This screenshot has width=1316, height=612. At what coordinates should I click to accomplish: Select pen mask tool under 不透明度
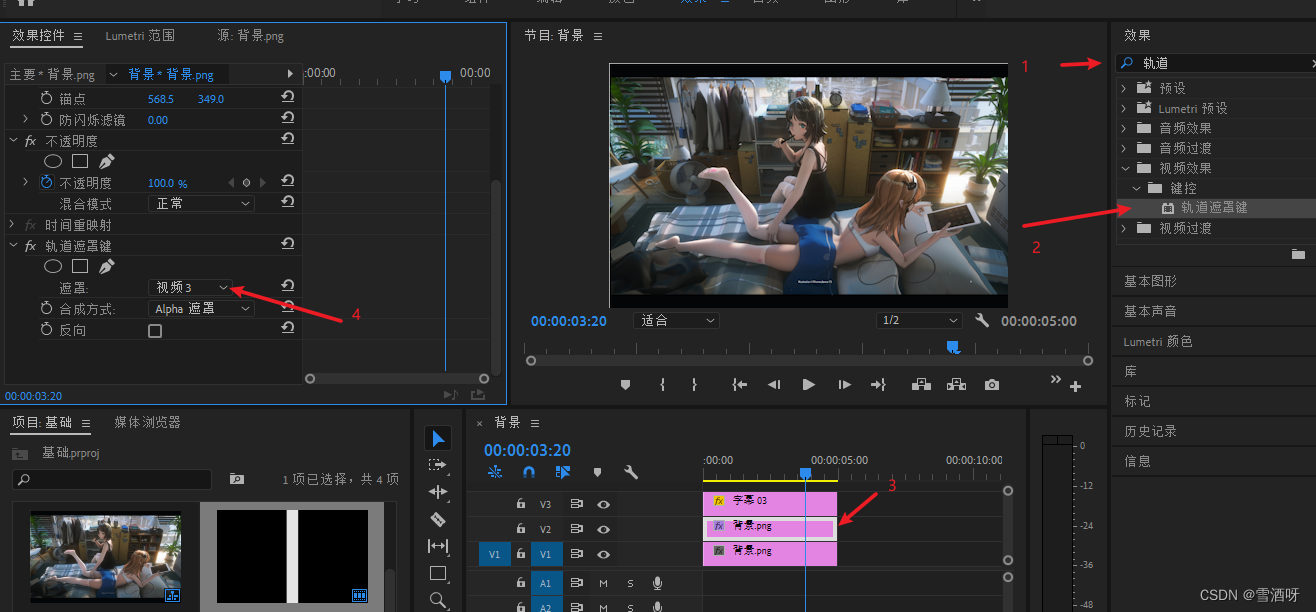click(x=106, y=161)
